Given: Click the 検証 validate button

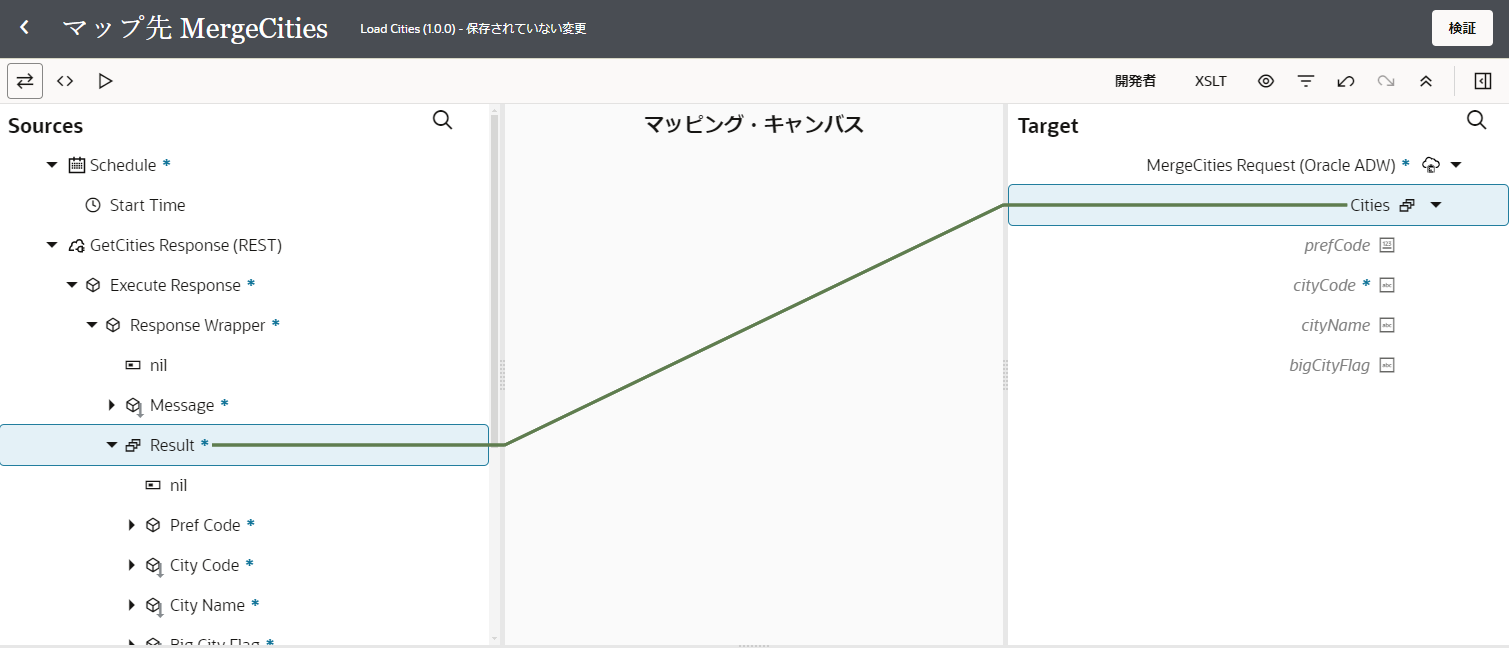Looking at the screenshot, I should click(1462, 28).
